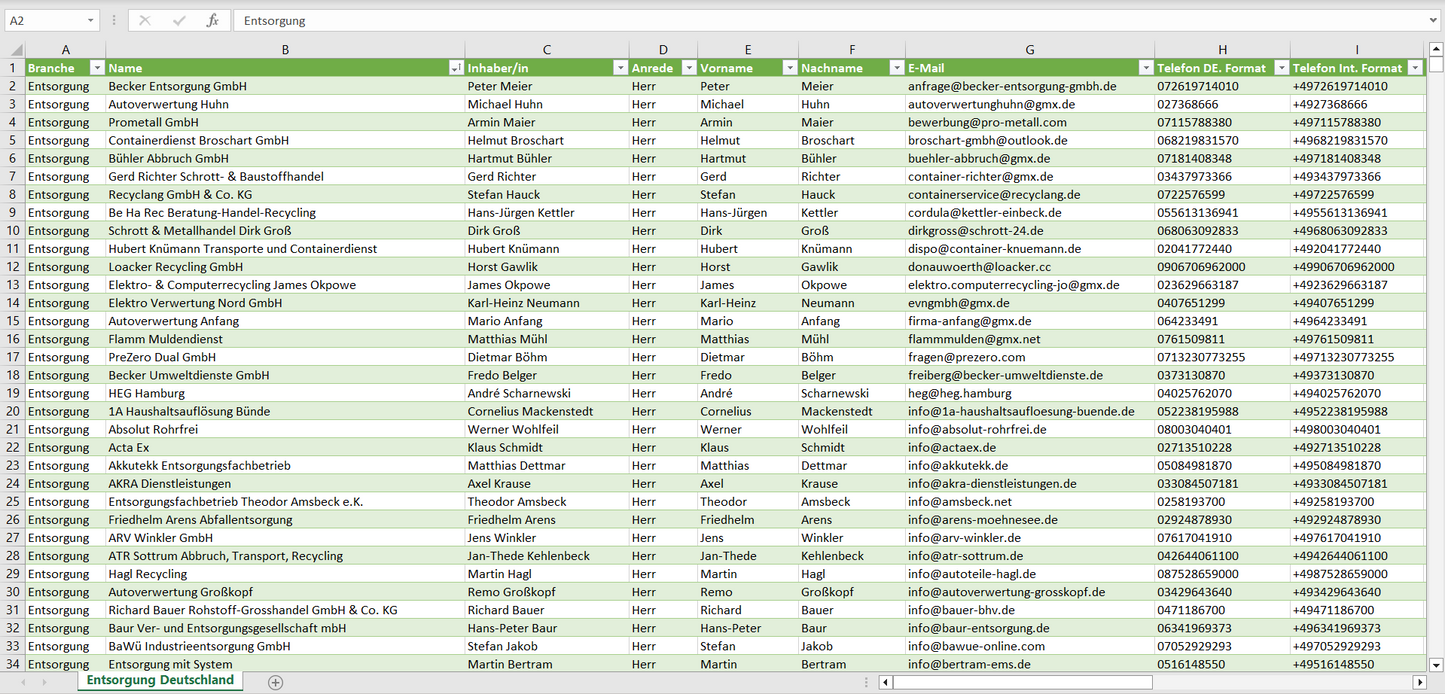This screenshot has height=694, width=1445.
Task: Click the Insert Function fx icon
Action: click(212, 20)
